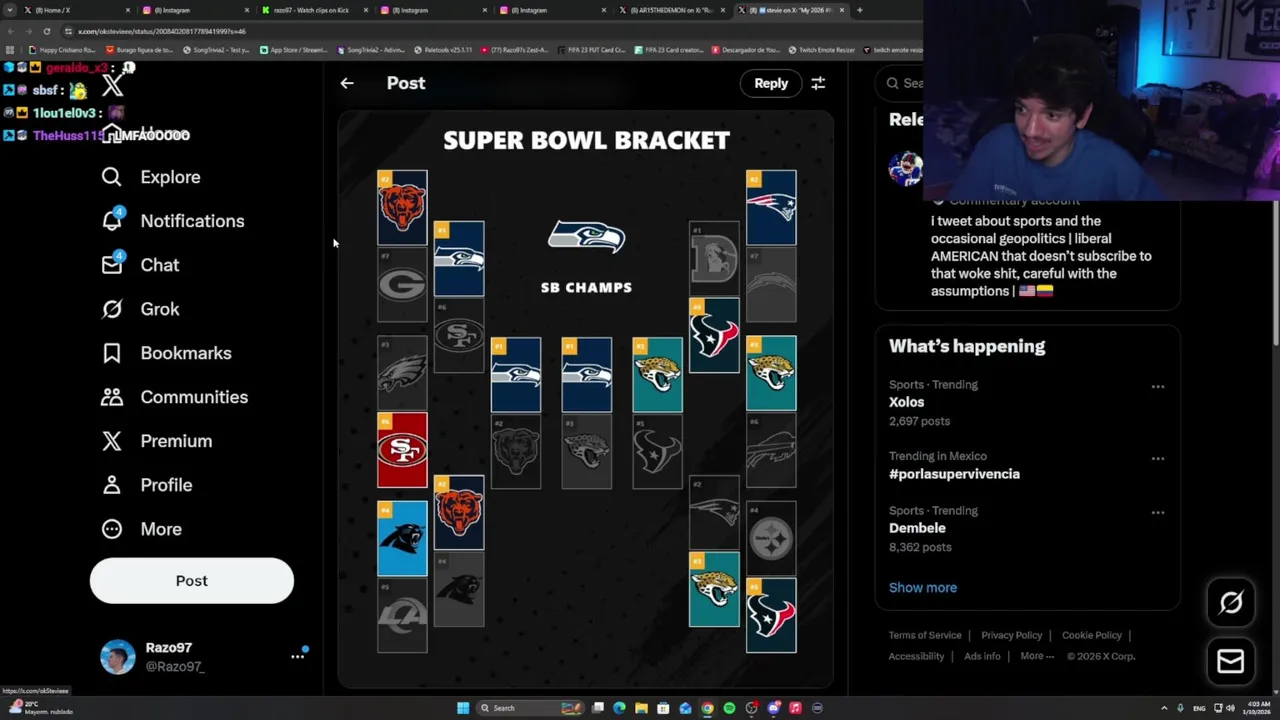The image size is (1280, 720).
Task: Click the X search field
Action: 902,83
